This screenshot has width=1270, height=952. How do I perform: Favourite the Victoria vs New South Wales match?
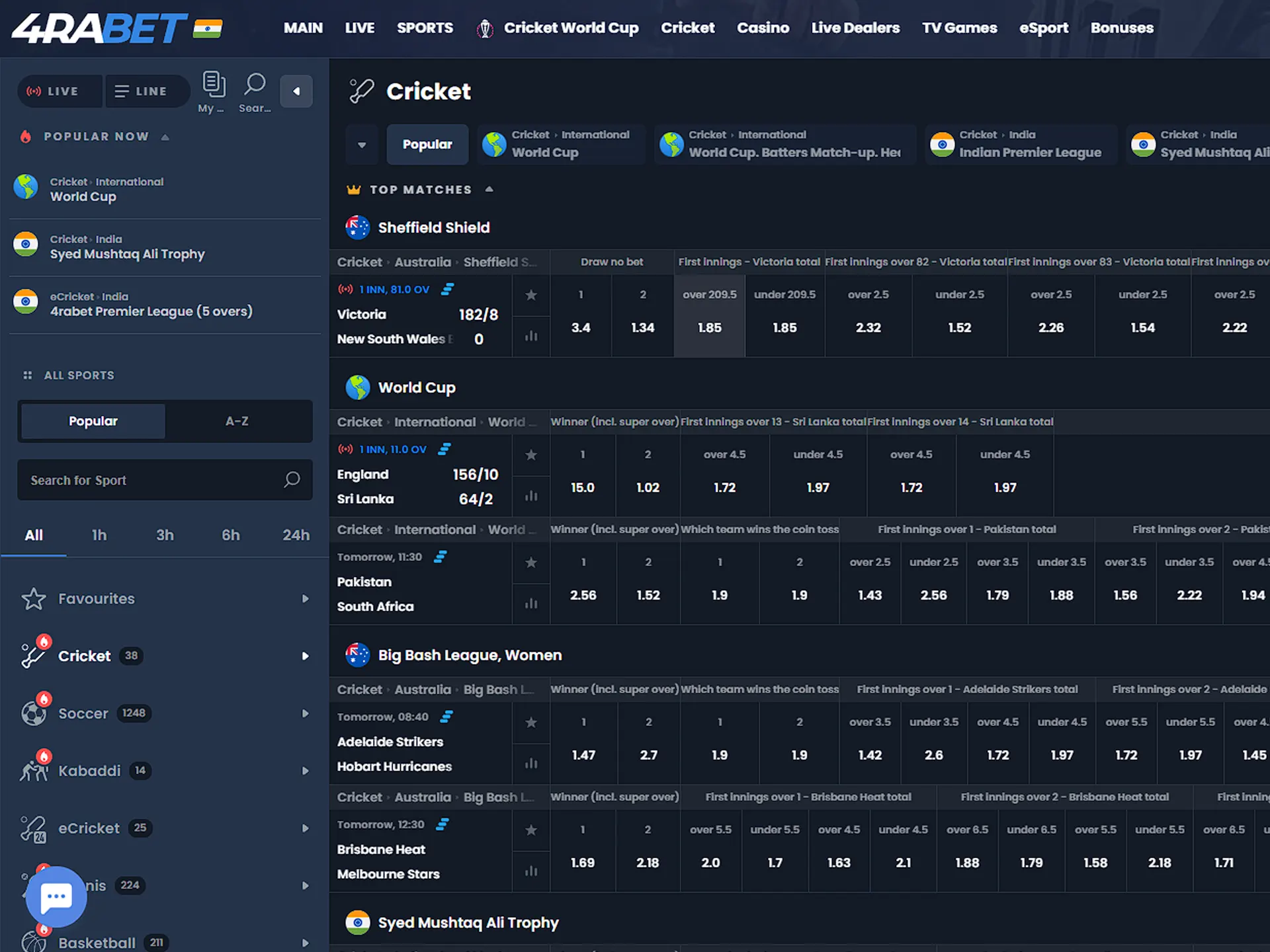tap(531, 295)
